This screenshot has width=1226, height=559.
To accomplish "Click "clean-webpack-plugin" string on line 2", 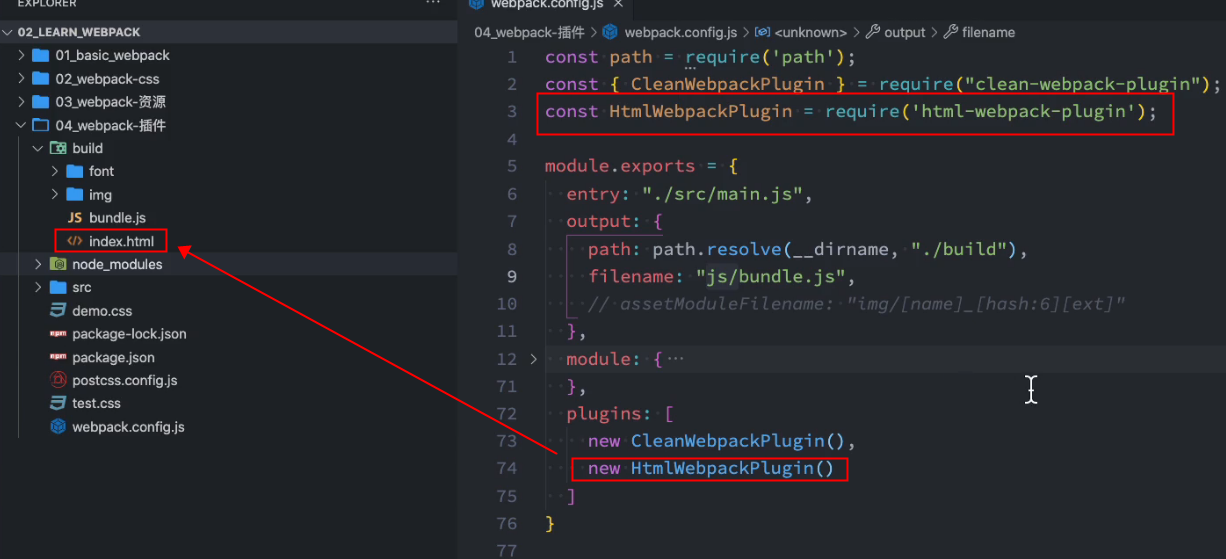I will [x=1083, y=84].
